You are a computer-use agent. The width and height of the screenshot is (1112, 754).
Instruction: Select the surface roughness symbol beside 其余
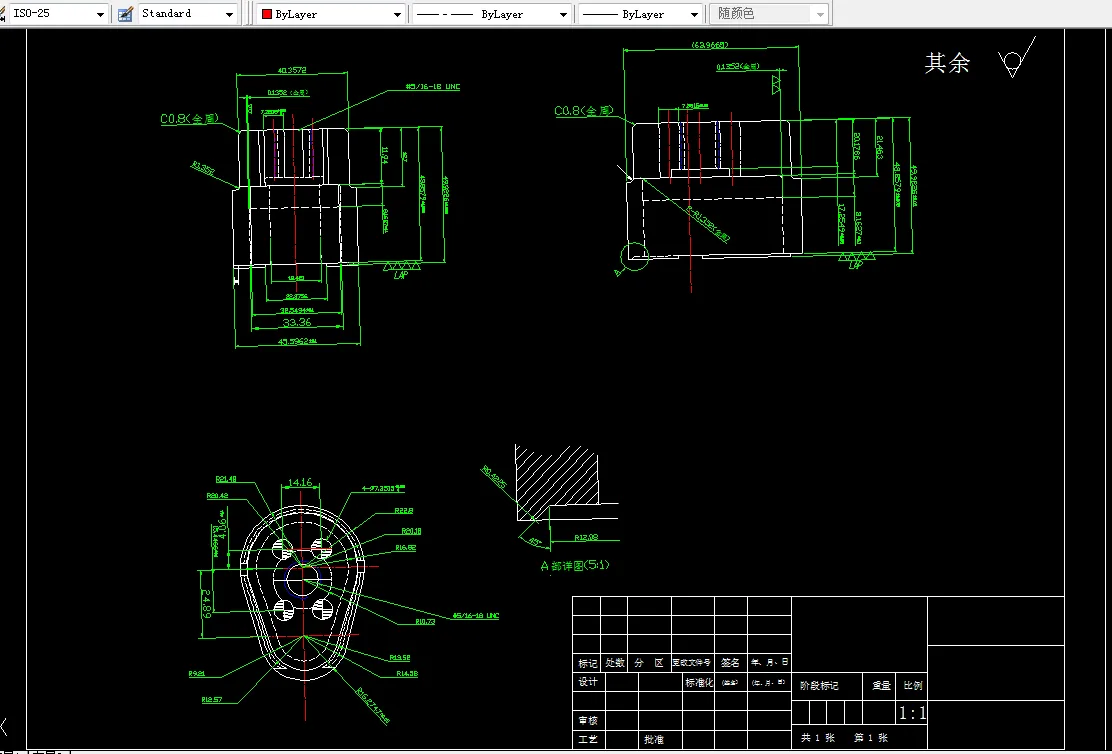coord(1016,58)
